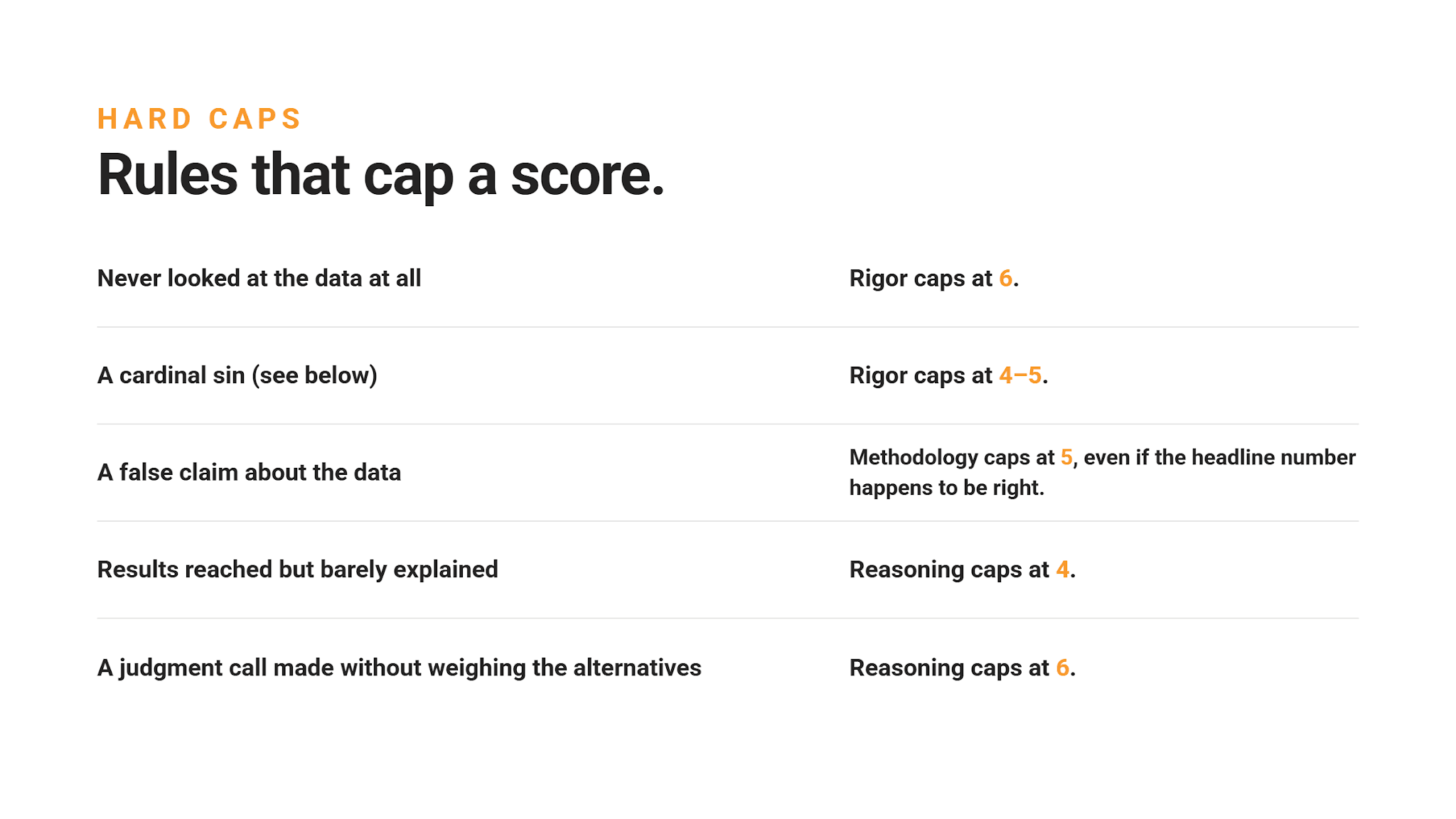Click the orange 6 in the first 'Rigor caps at' line
Viewport: 1456px width, 819px height.
1005,279
